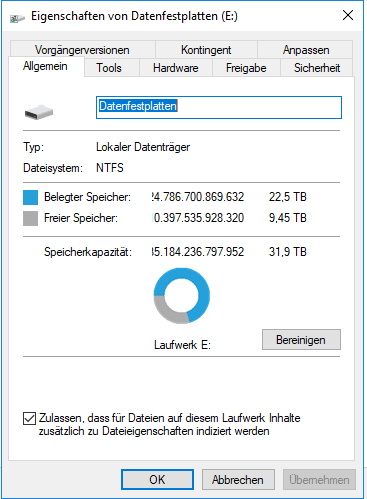Screen dimensions: 367x499
Task: Click the used space value 22,5 TB
Action: [288, 197]
